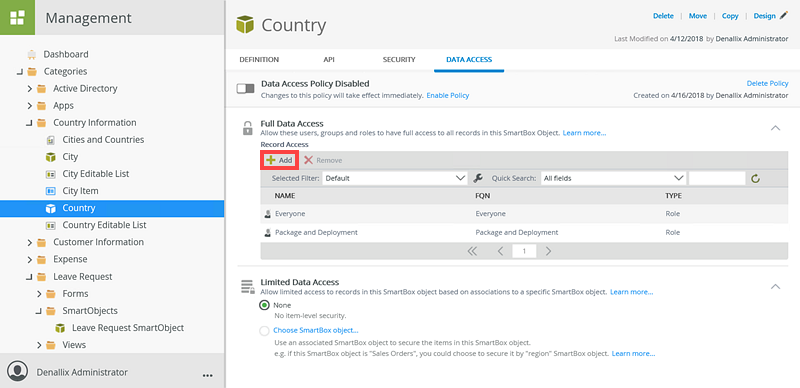Collapse the SmartObjects folder node

(x=39, y=311)
